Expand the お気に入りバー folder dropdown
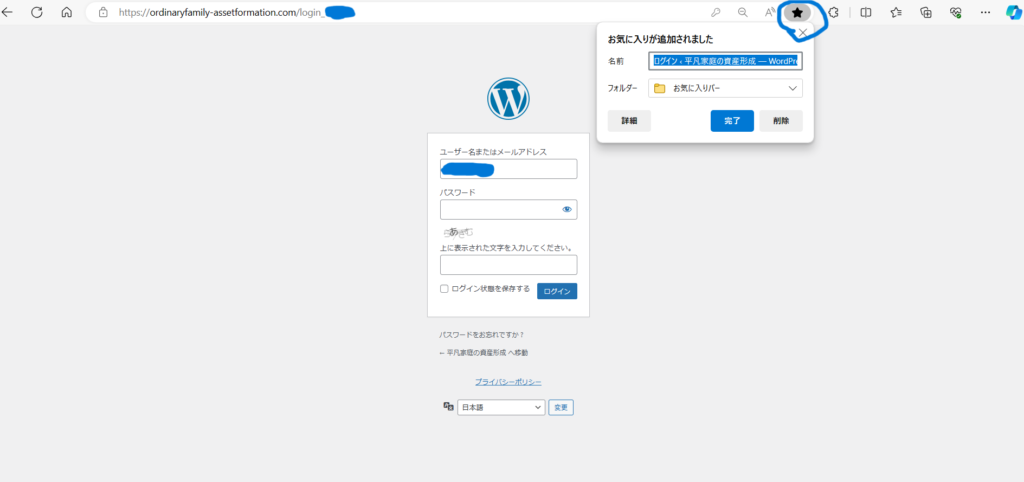Image resolution: width=1024 pixels, height=482 pixels. [x=726, y=88]
